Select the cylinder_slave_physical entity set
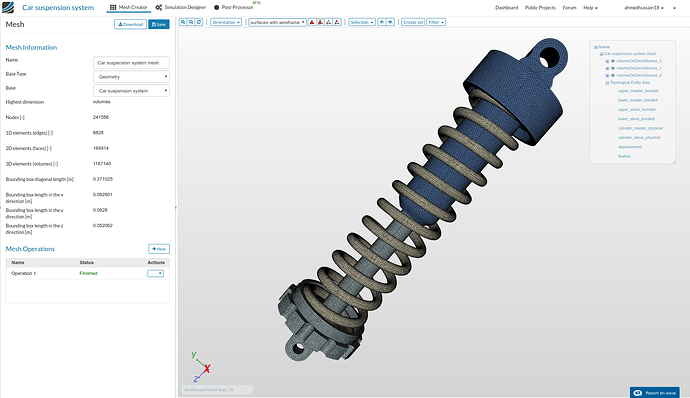Viewport: 690px width, 398px height. pyautogui.click(x=639, y=137)
